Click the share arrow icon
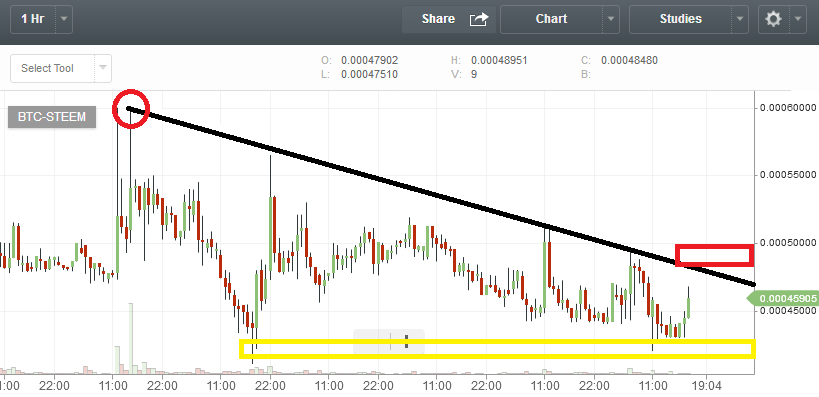This screenshot has width=819, height=397. click(x=478, y=19)
